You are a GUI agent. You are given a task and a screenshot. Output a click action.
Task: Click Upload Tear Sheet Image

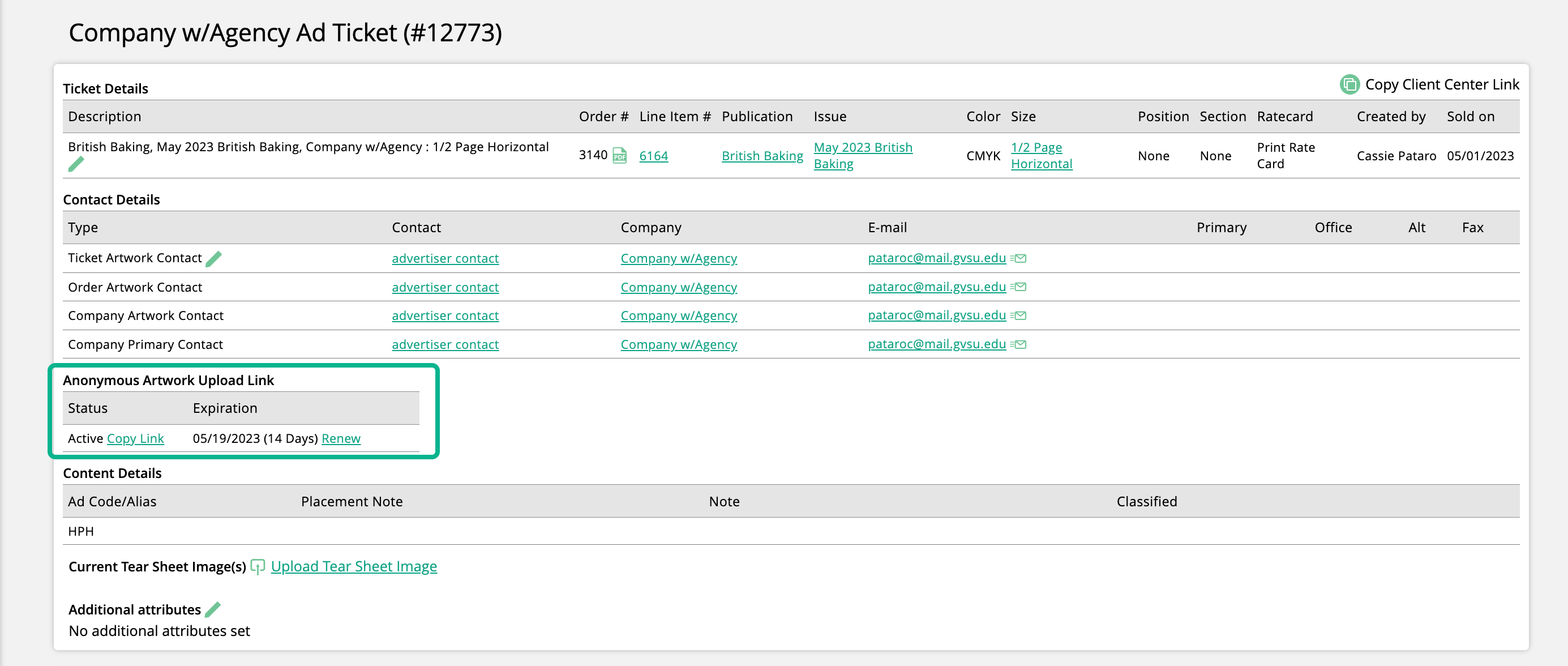pos(354,566)
